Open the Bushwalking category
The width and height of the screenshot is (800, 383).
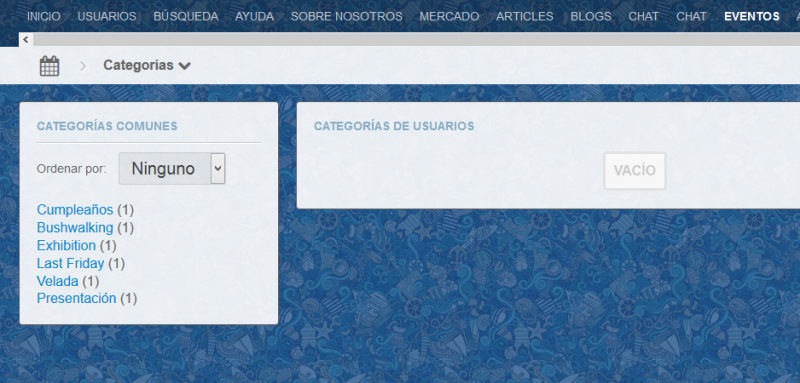tap(75, 227)
